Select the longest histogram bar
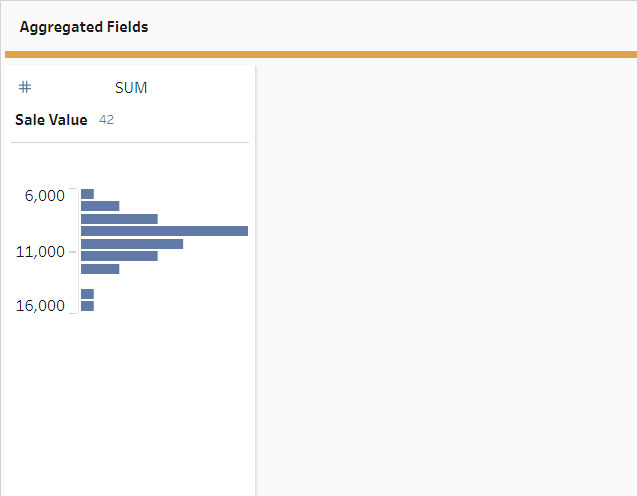The width and height of the screenshot is (637, 496). point(164,231)
